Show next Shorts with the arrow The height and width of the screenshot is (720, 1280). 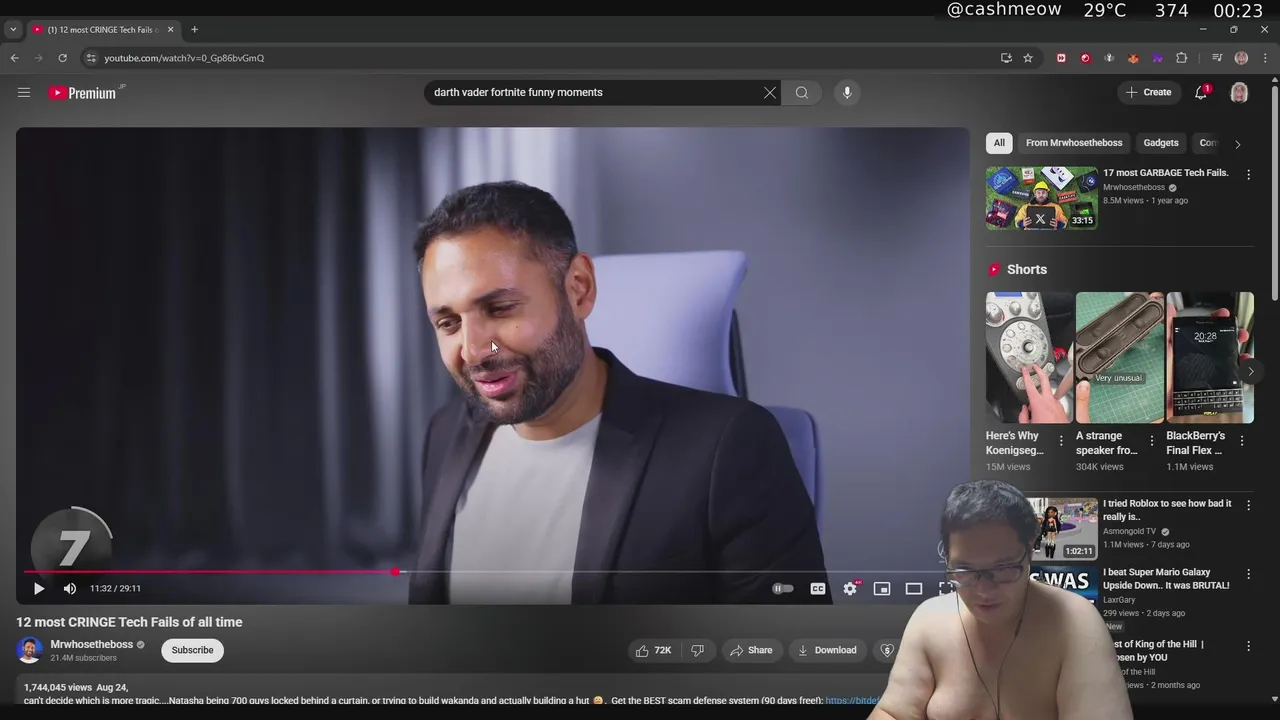(1250, 371)
